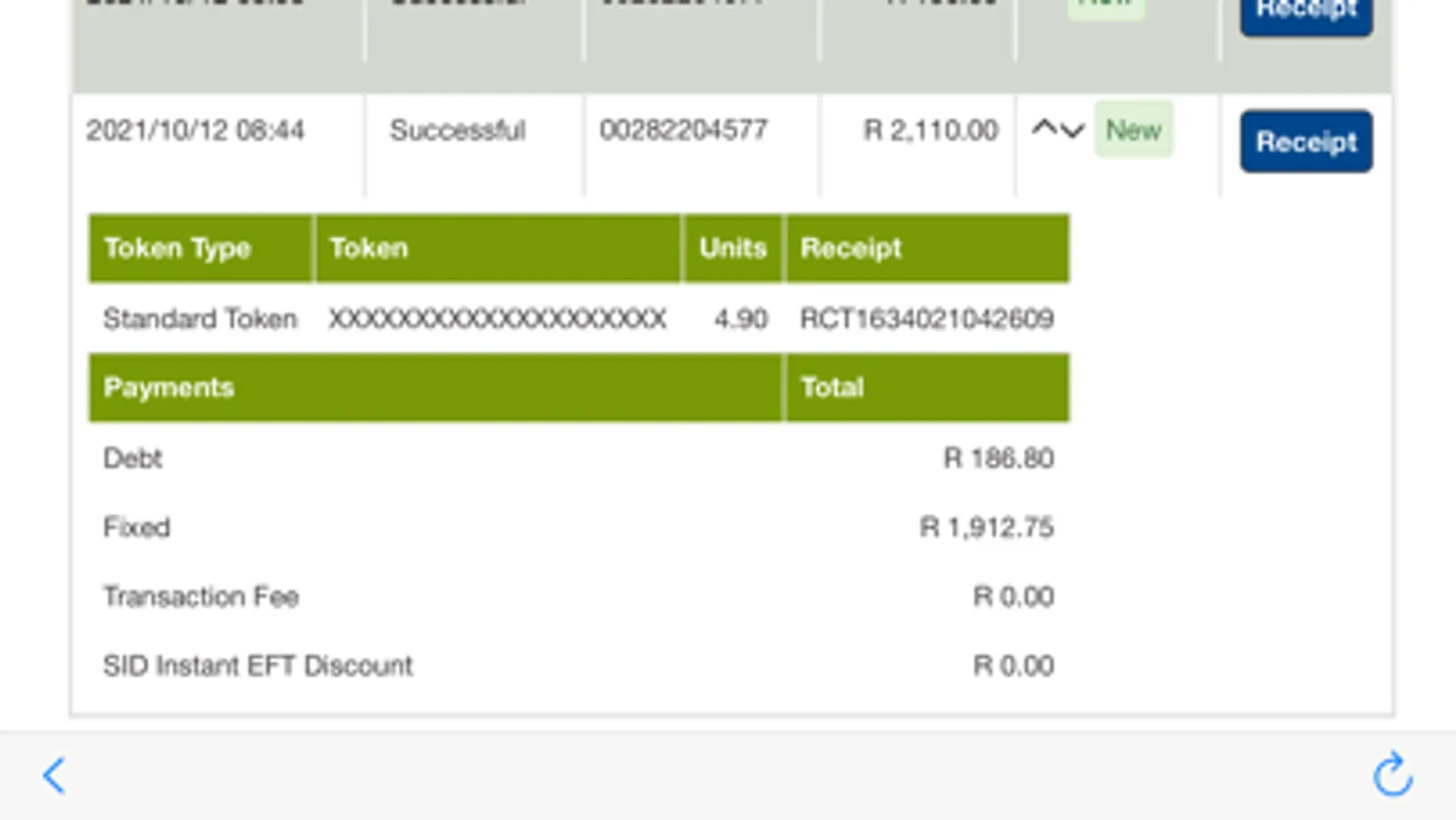
Task: Select the Debt payment row amount R 186.80
Action: pos(998,457)
